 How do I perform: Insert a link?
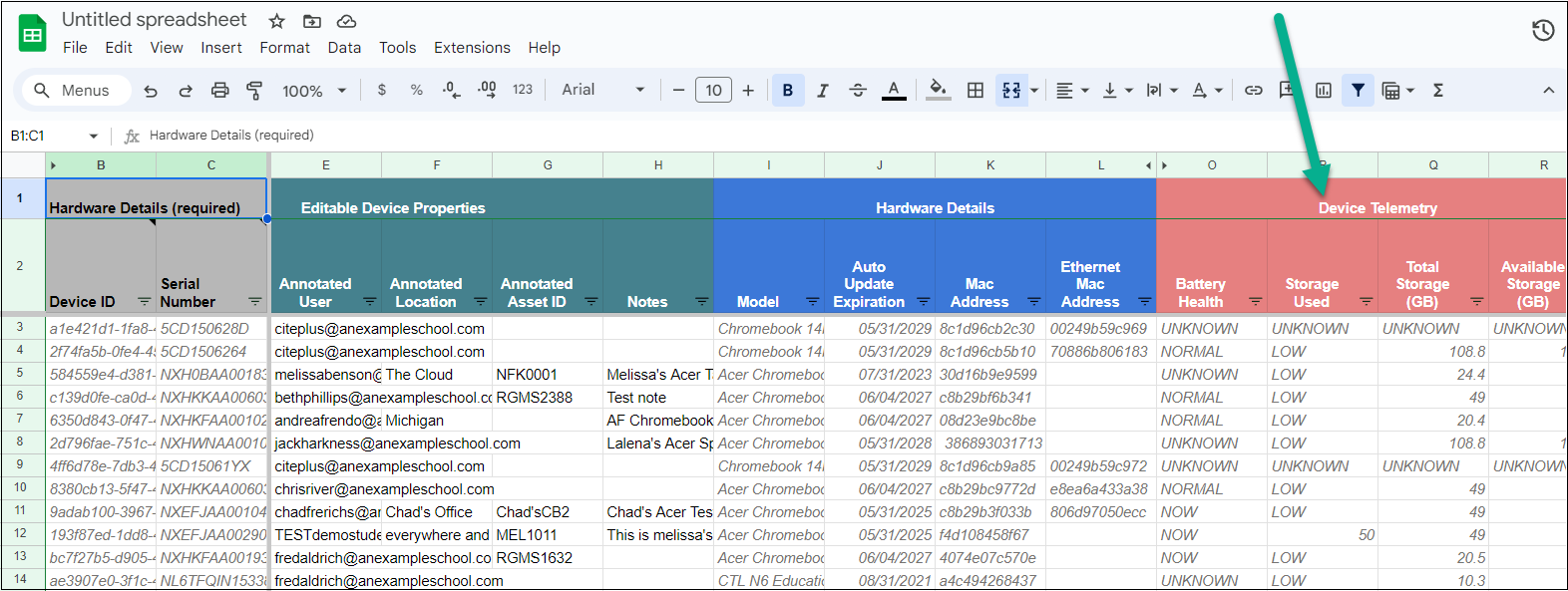pos(1254,90)
